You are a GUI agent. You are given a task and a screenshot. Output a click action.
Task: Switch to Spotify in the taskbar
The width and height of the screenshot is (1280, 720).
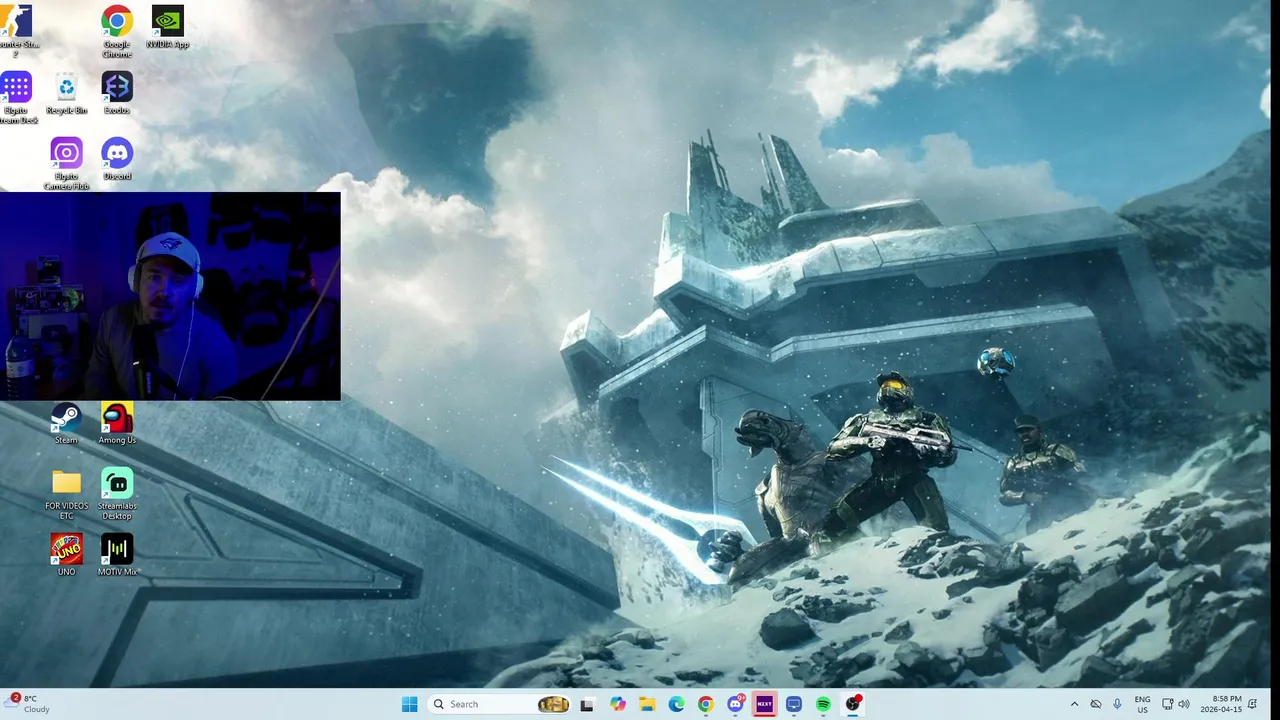click(823, 704)
